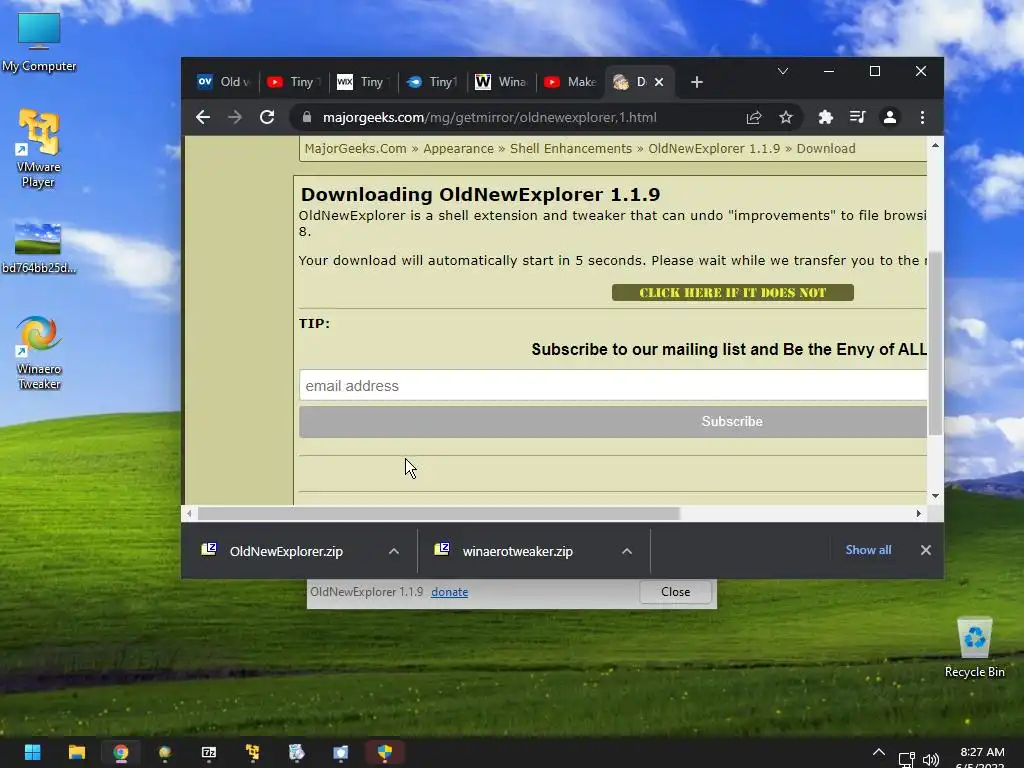This screenshot has height=768, width=1024.
Task: Open the Recycle Bin
Action: pyautogui.click(x=974, y=647)
